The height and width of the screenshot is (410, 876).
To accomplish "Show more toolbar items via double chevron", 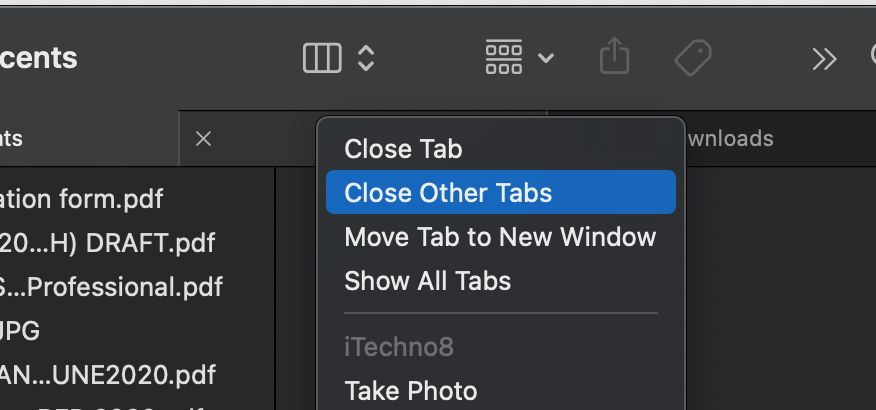I will pyautogui.click(x=824, y=59).
